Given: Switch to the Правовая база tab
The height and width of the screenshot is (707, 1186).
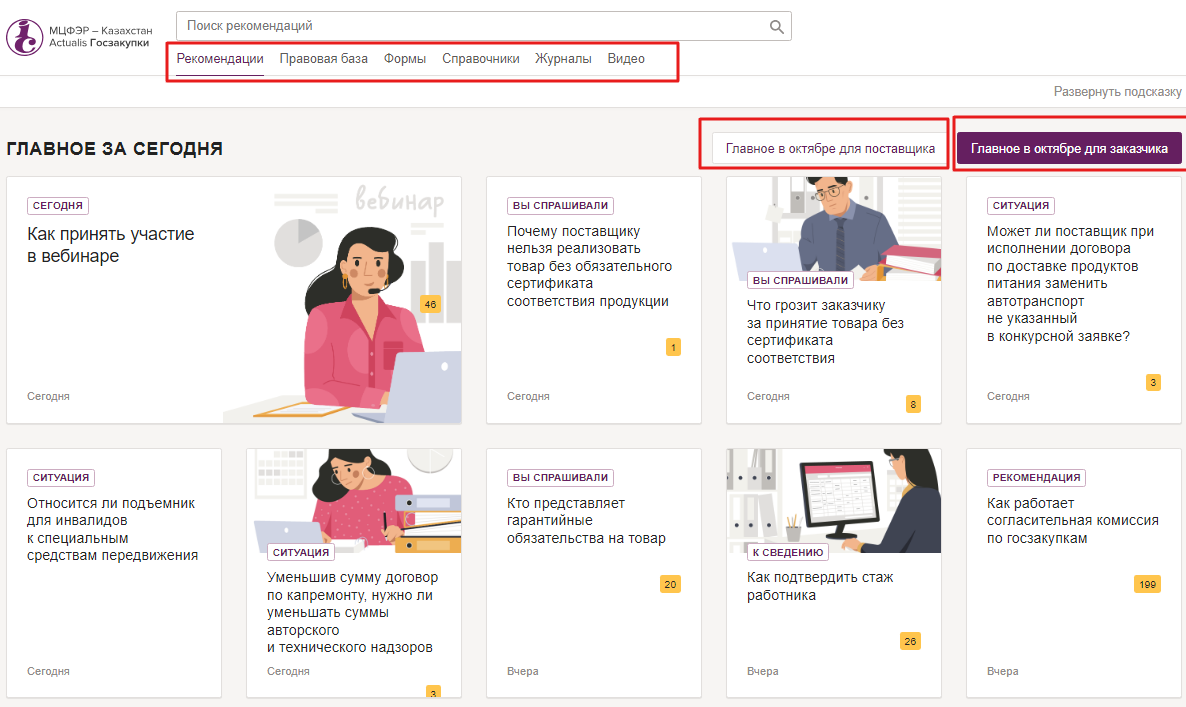Looking at the screenshot, I should click(x=323, y=59).
